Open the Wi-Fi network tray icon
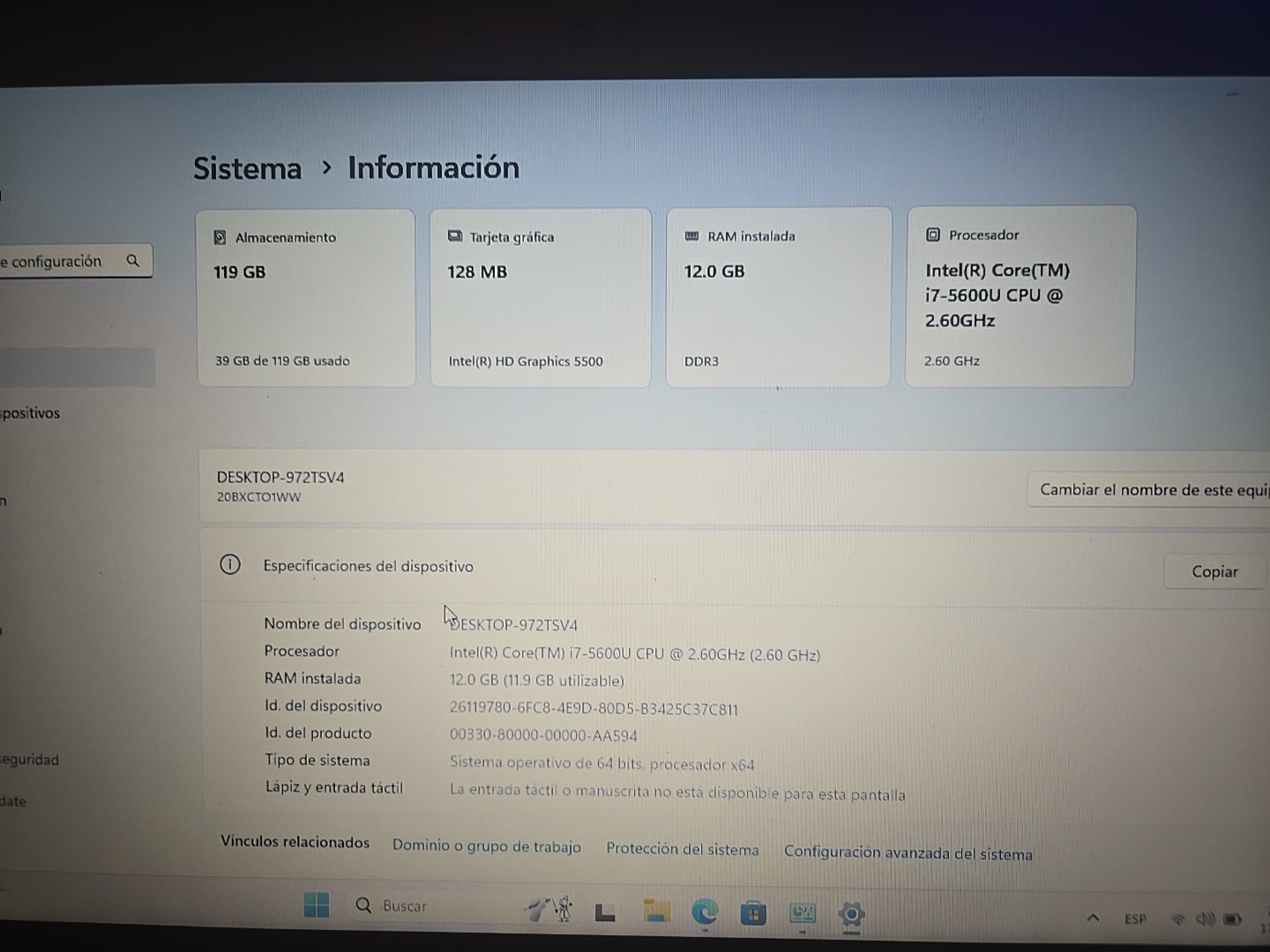 coord(1177,919)
